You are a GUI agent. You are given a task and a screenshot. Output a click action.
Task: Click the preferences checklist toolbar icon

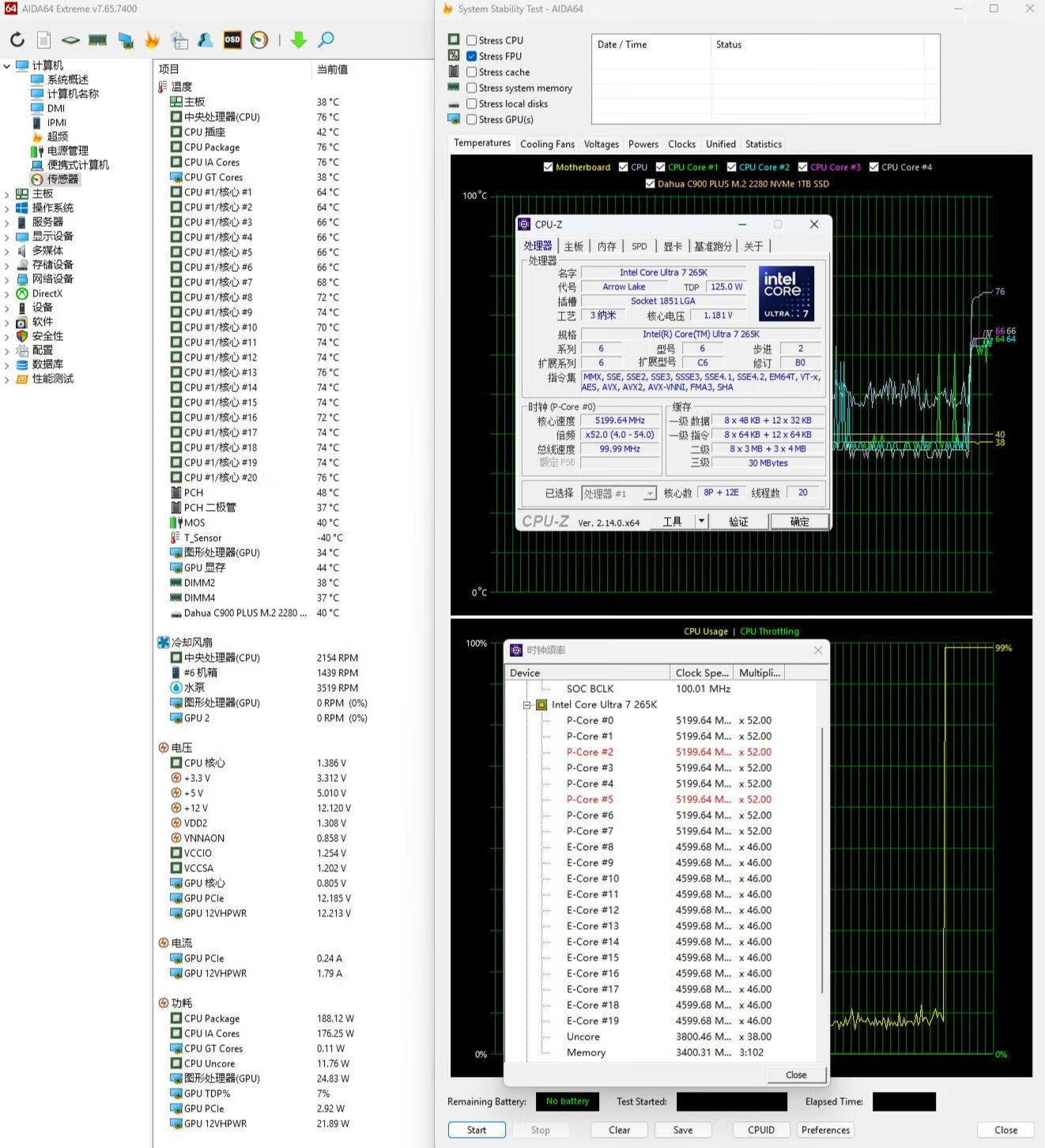179,40
